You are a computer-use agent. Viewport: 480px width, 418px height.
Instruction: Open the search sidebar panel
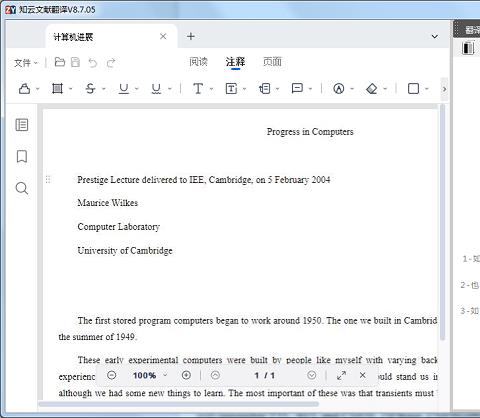(22, 188)
